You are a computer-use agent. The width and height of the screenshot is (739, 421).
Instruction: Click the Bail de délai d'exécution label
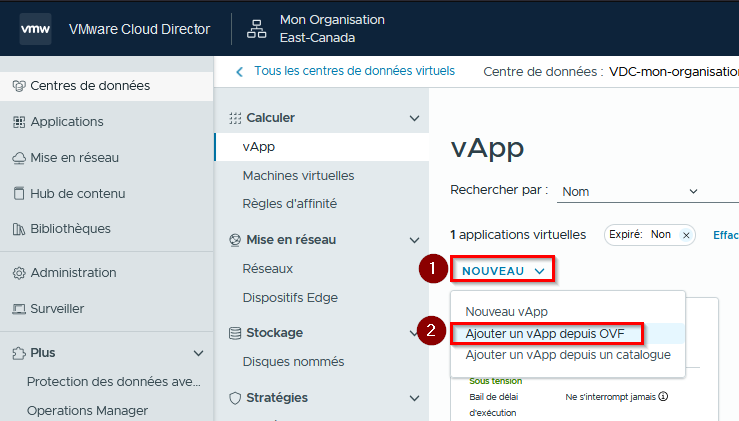(x=493, y=404)
